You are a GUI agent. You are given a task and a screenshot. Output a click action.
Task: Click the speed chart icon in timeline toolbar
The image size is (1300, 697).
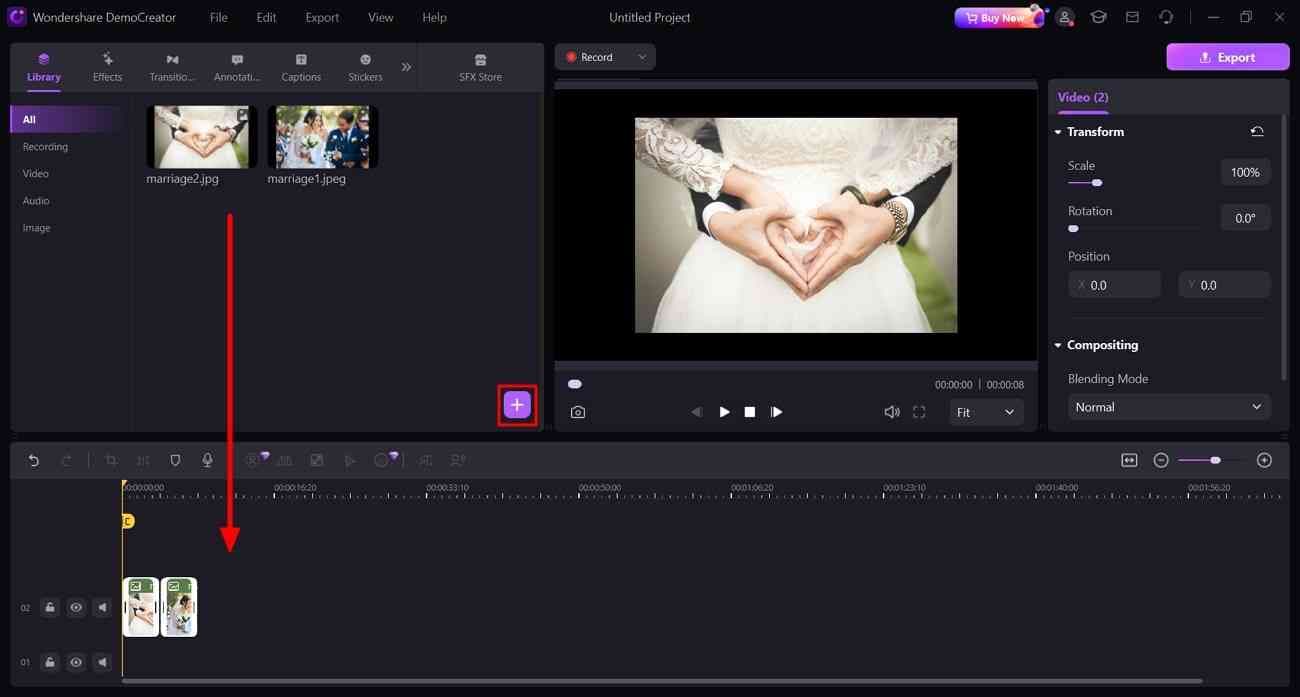pos(285,460)
